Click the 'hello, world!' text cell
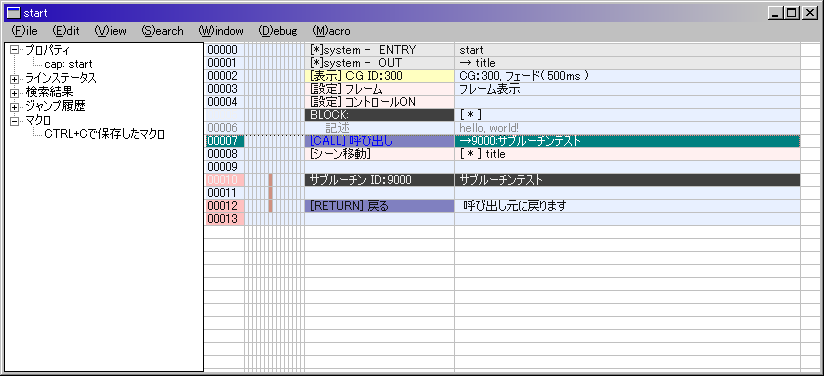 (x=627, y=128)
